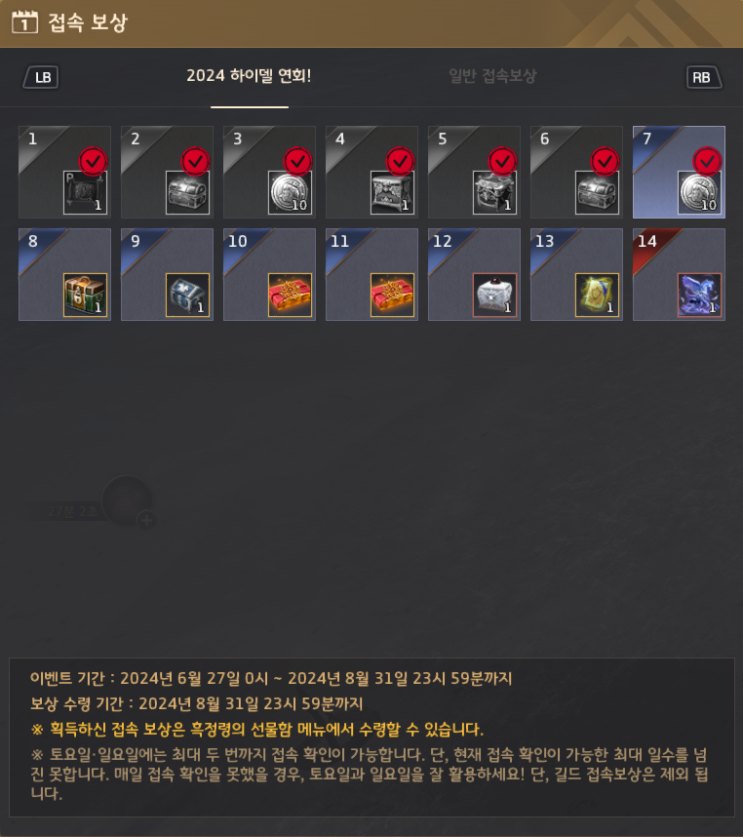Click the day 4 ornate chest reward
Screen dimensions: 743x837
(392, 193)
